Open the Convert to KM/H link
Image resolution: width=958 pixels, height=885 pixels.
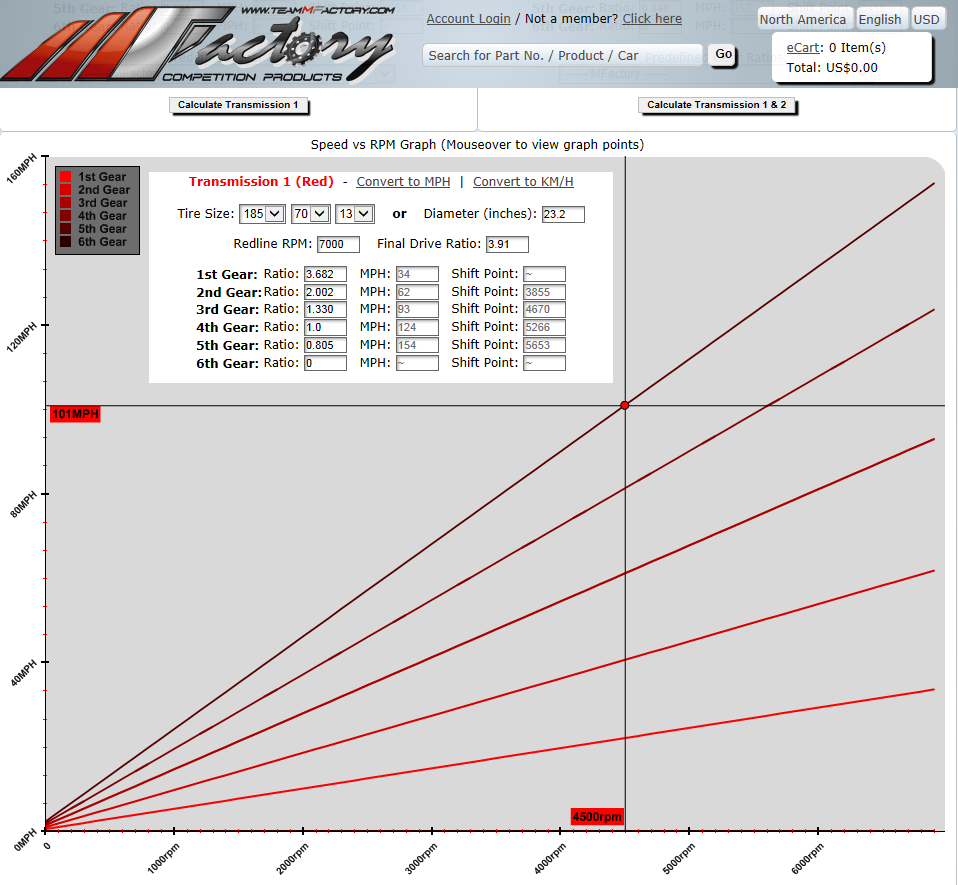(522, 181)
